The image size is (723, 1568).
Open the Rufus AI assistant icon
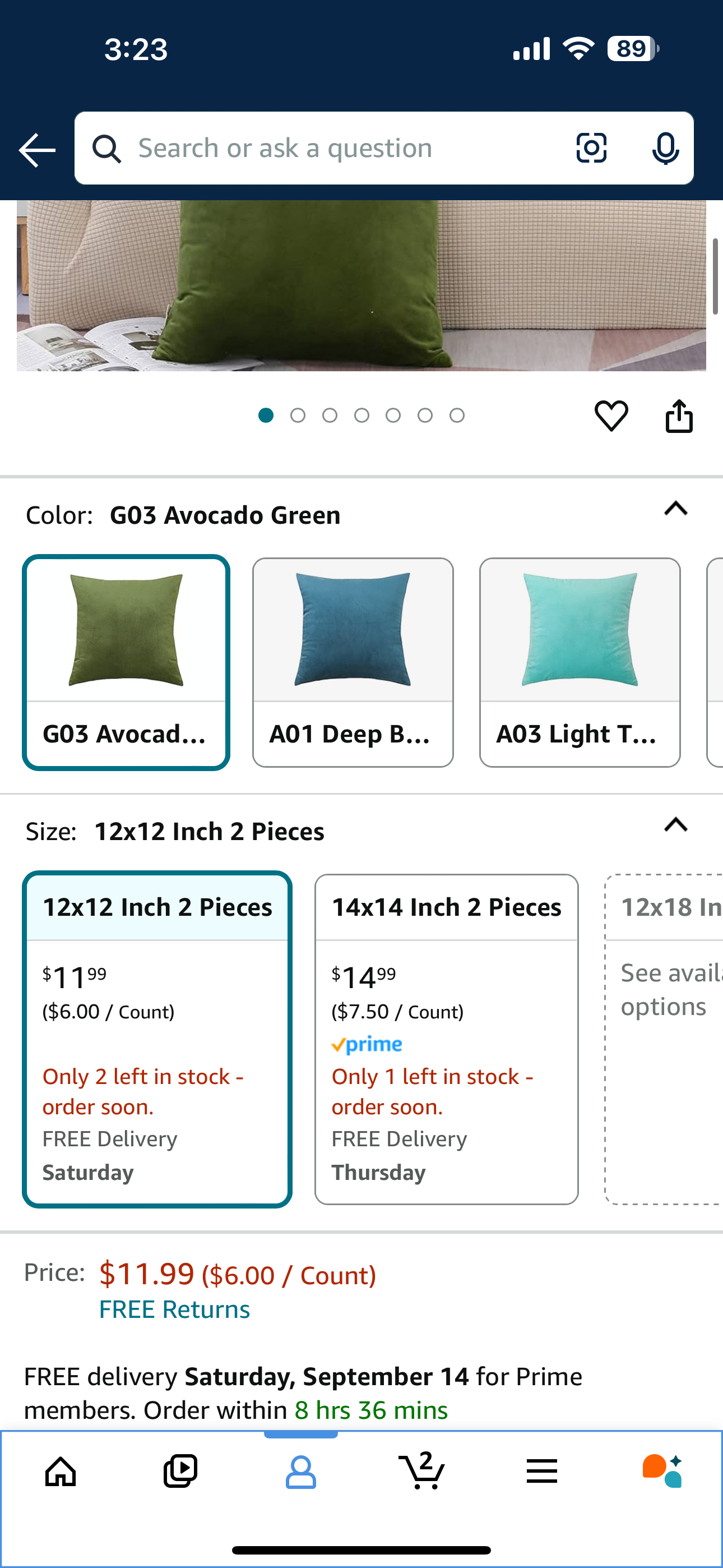662,1472
